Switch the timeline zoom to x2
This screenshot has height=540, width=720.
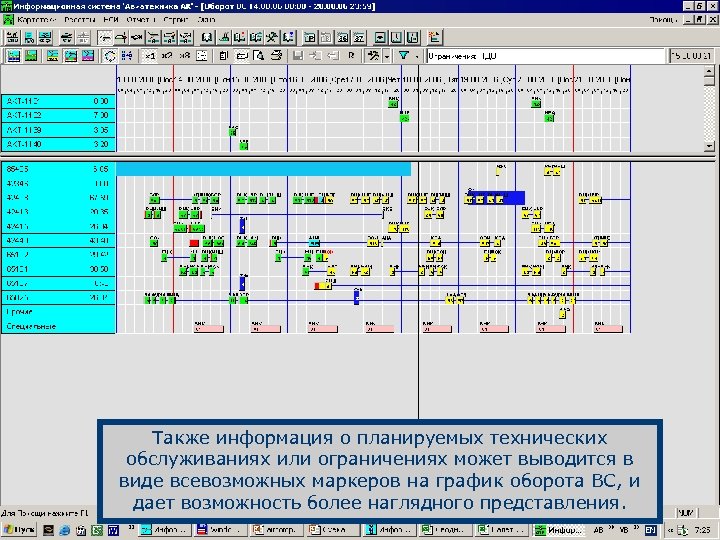click(167, 56)
